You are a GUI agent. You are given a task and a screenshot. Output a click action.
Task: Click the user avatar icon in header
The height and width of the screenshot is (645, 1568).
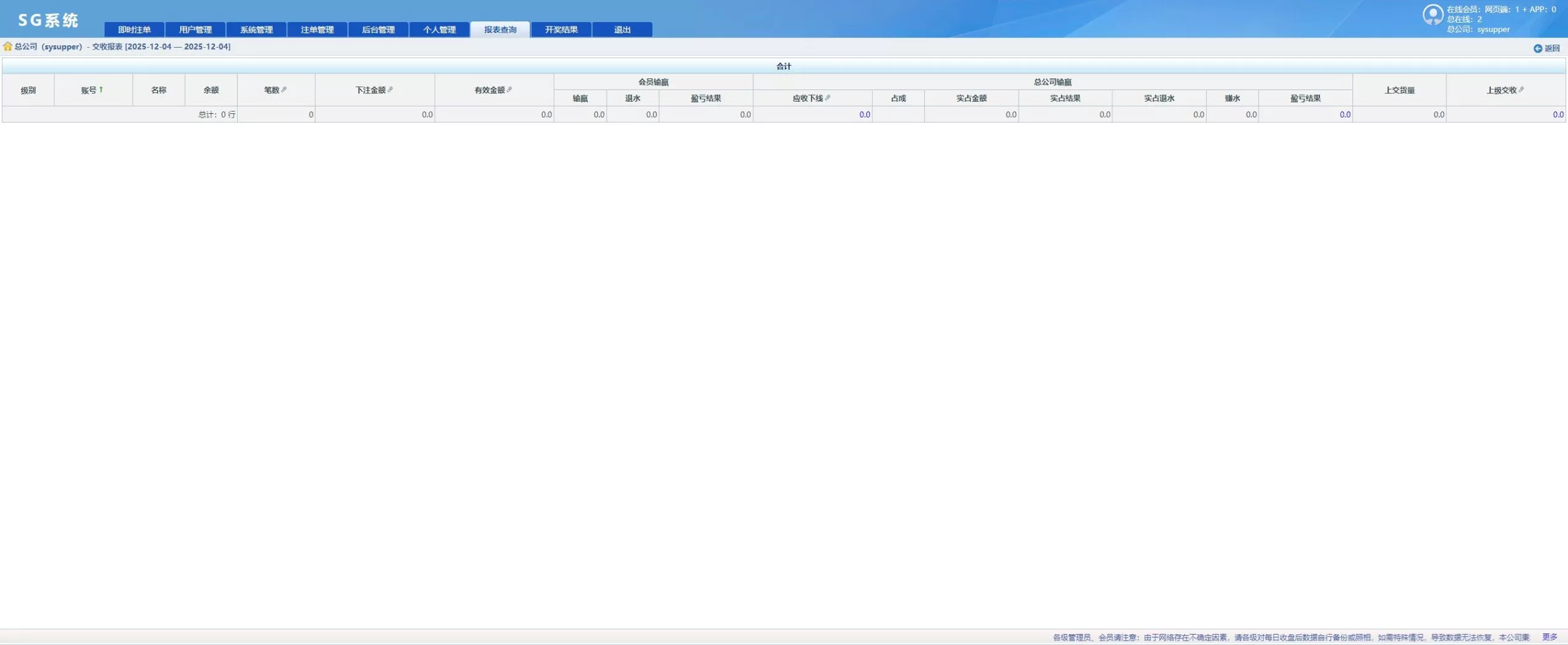1432,15
